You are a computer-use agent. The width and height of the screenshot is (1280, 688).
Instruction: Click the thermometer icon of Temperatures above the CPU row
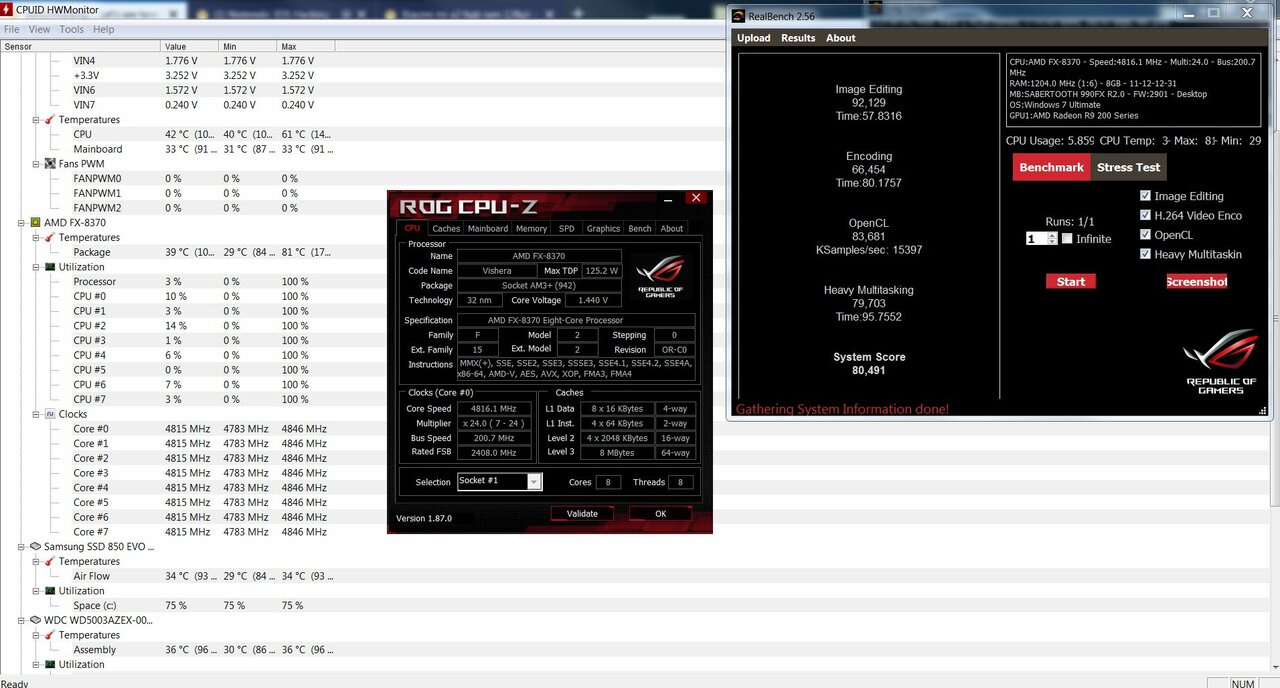[x=50, y=120]
